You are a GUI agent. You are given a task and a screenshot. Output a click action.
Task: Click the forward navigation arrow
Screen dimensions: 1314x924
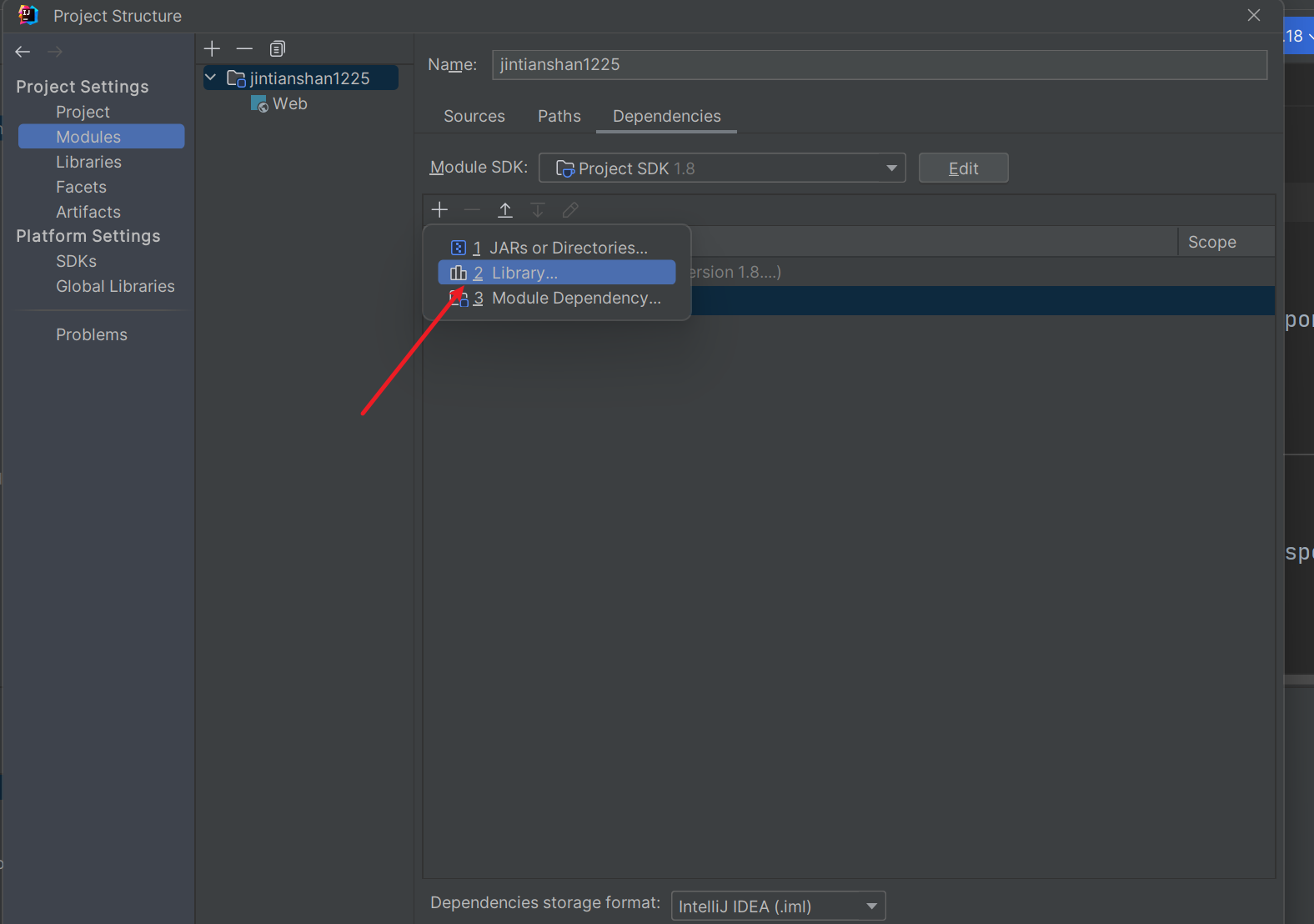(55, 52)
